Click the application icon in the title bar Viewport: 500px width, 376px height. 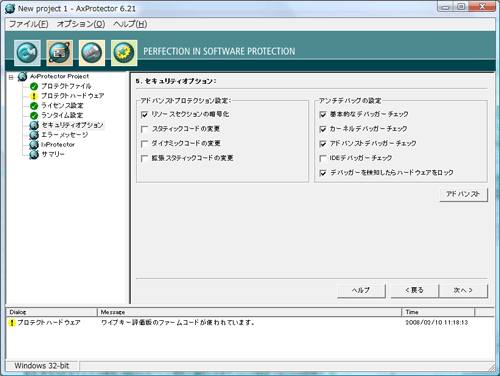(10, 9)
